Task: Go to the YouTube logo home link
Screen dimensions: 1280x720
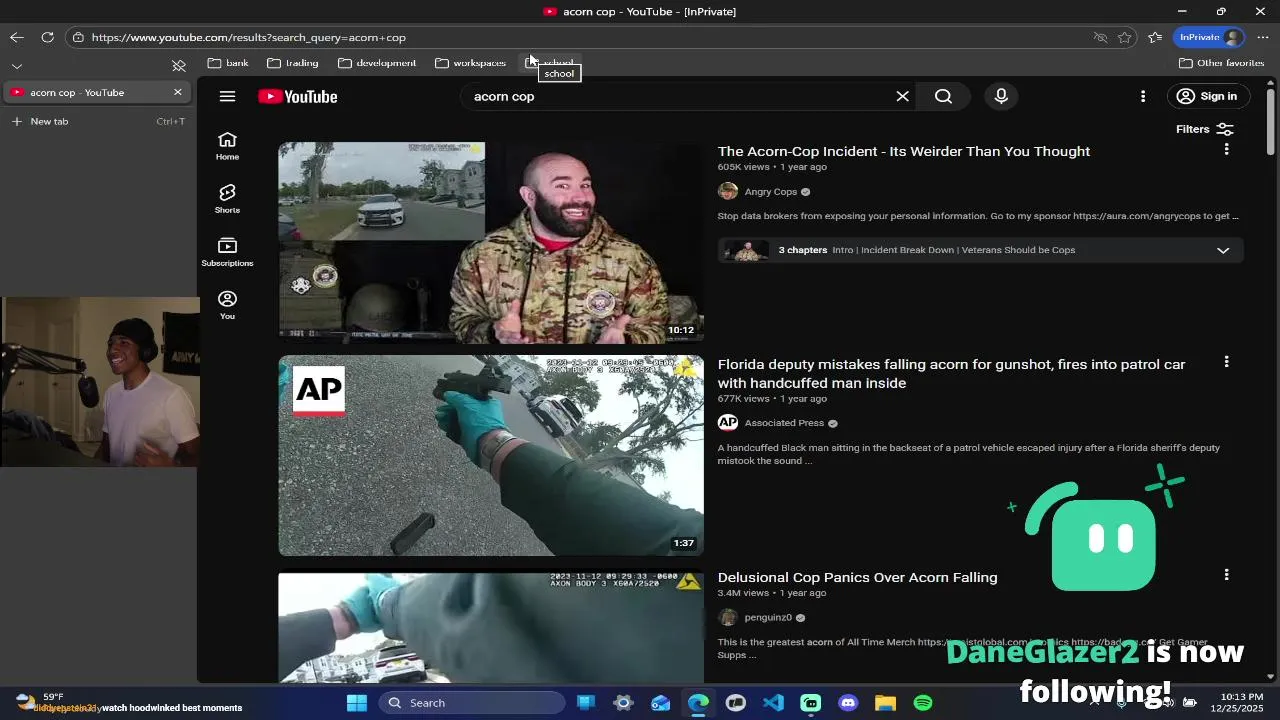Action: tap(298, 96)
